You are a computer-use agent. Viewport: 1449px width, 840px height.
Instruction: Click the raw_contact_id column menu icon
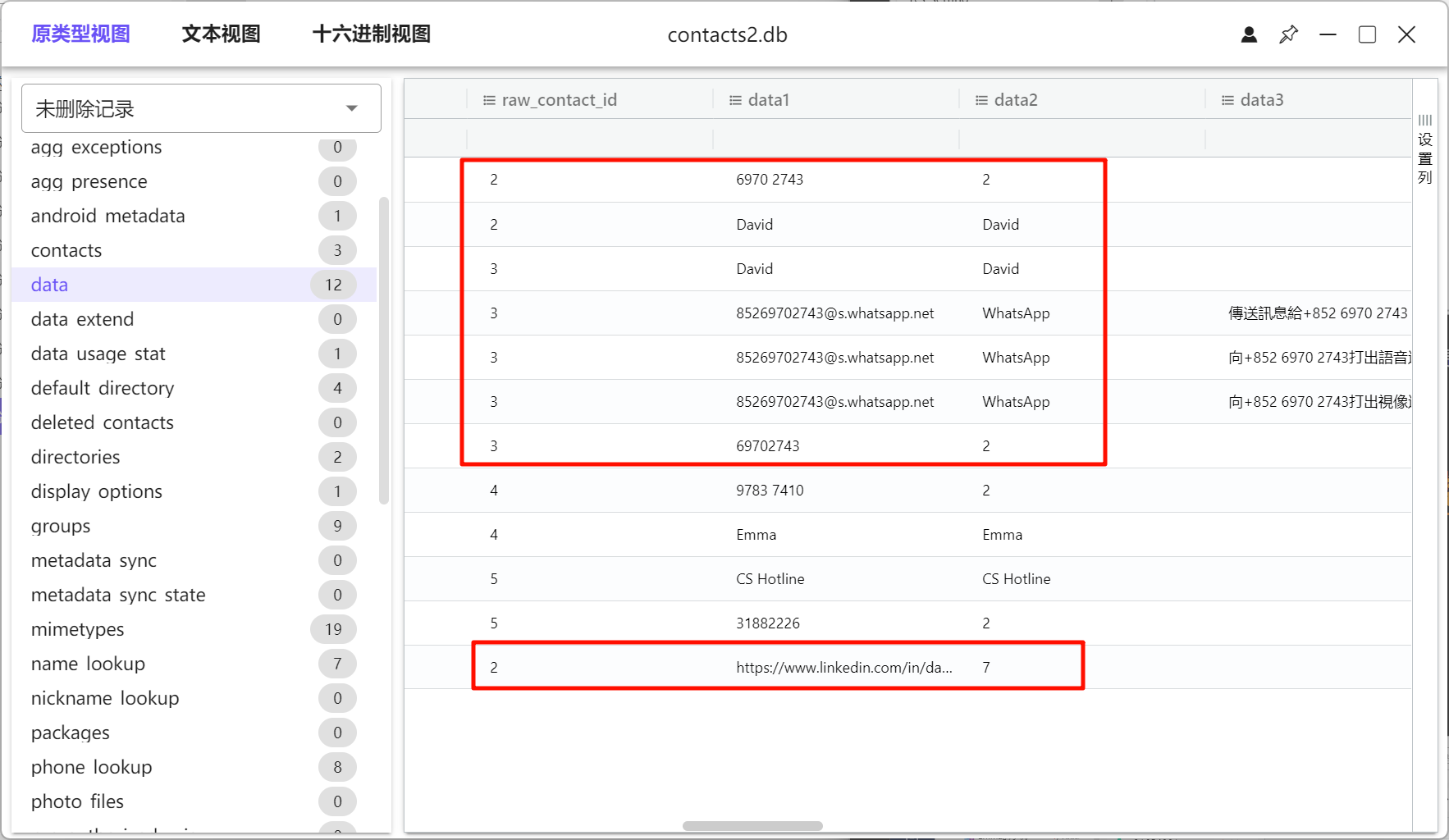click(x=489, y=100)
